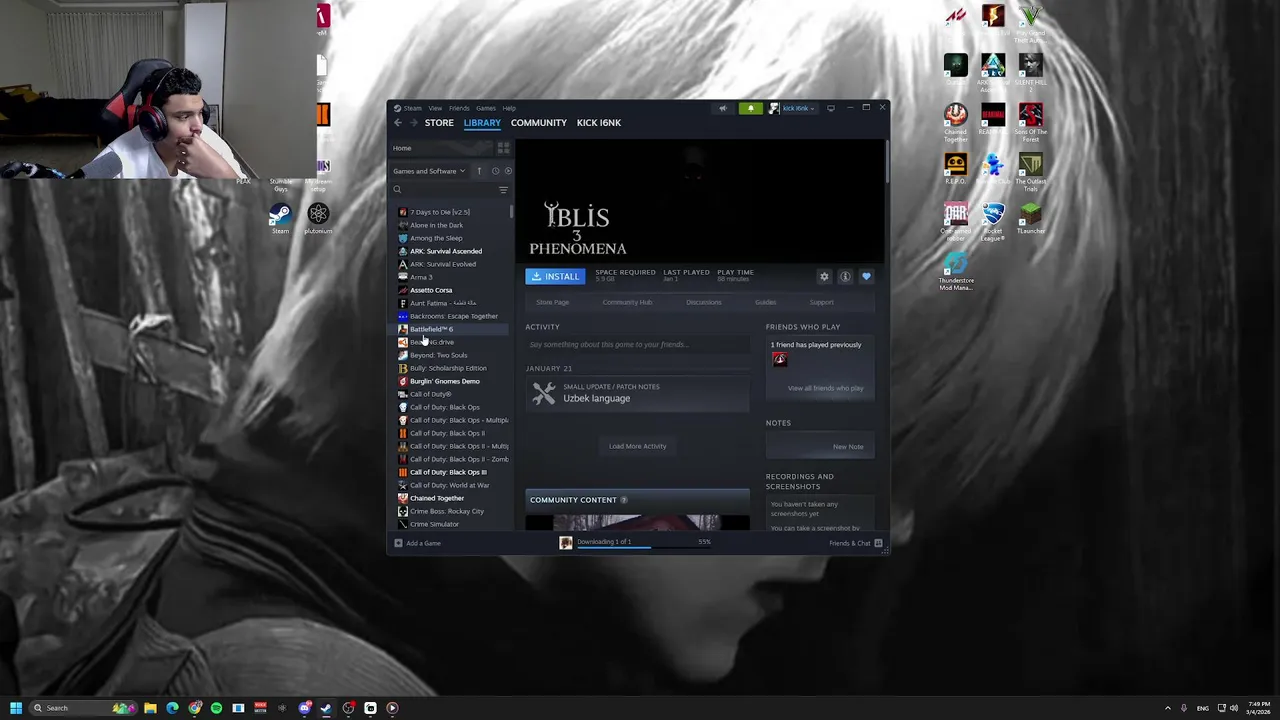Open plutonium desktop shortcut

[318, 218]
